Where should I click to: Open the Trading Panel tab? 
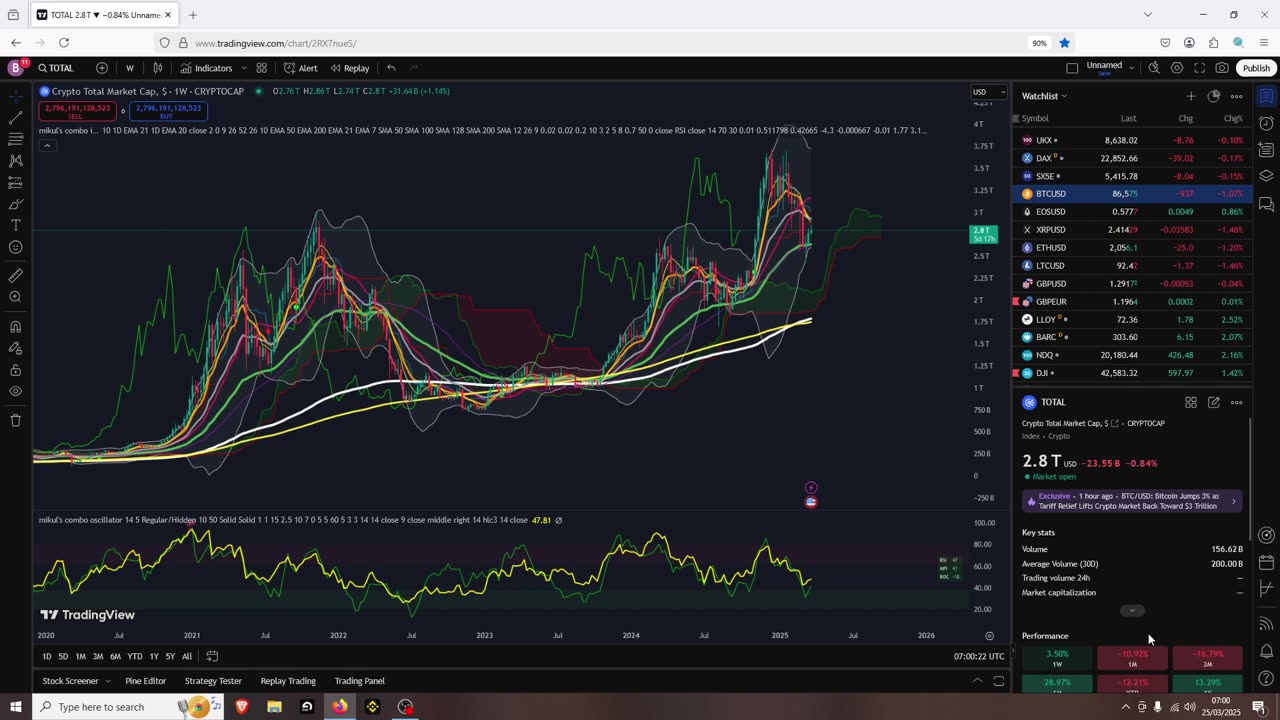click(x=359, y=681)
